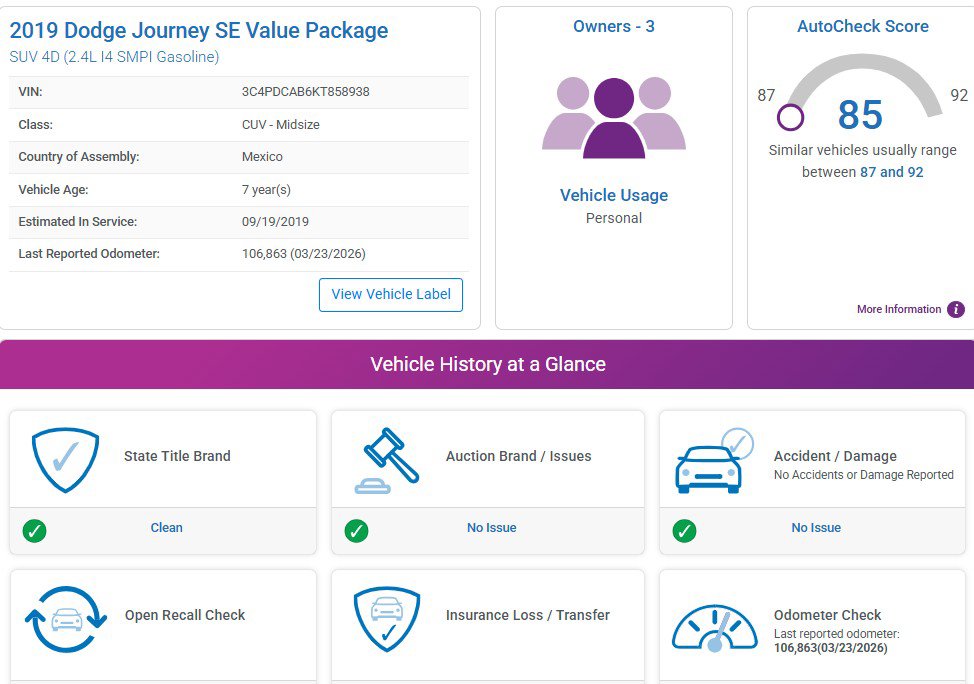
Task: Click the 09/19/2019 in-service date
Action: pyautogui.click(x=275, y=222)
